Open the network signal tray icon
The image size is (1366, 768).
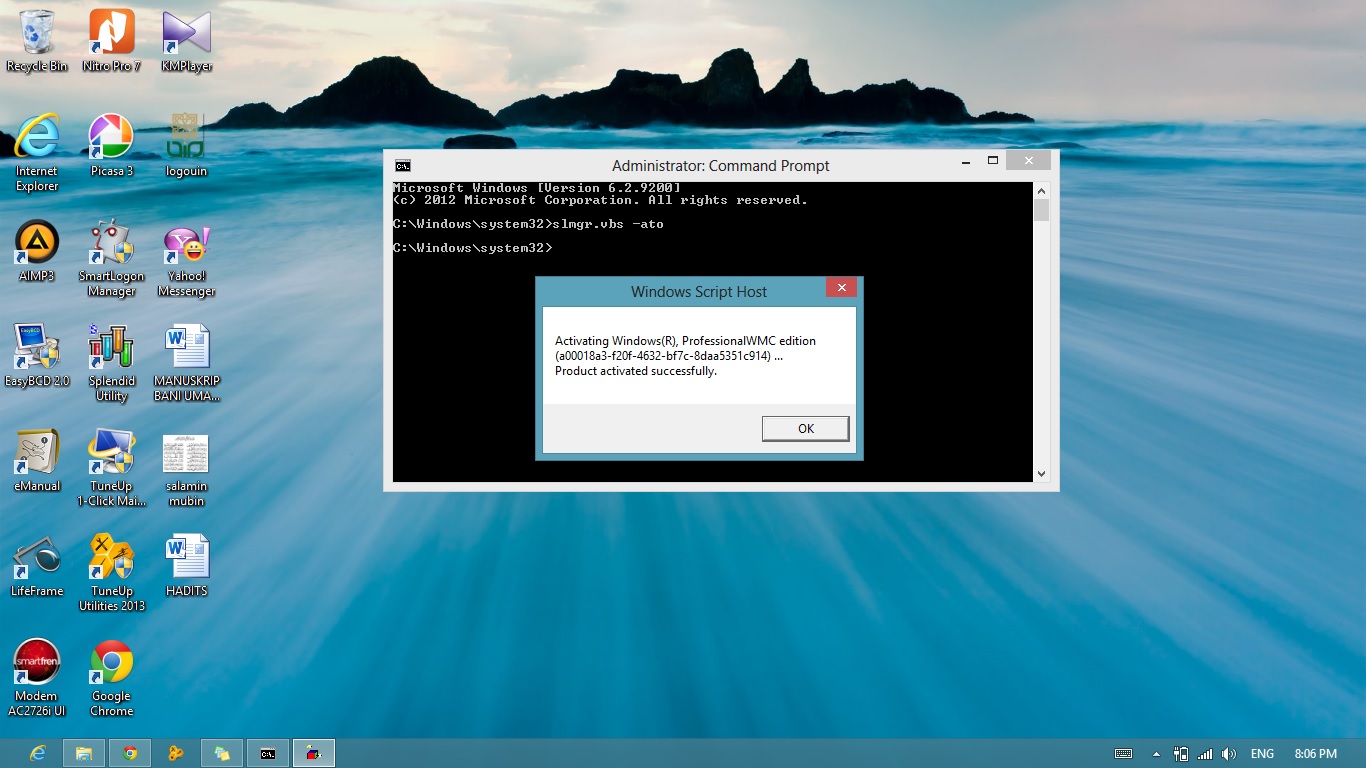1205,753
